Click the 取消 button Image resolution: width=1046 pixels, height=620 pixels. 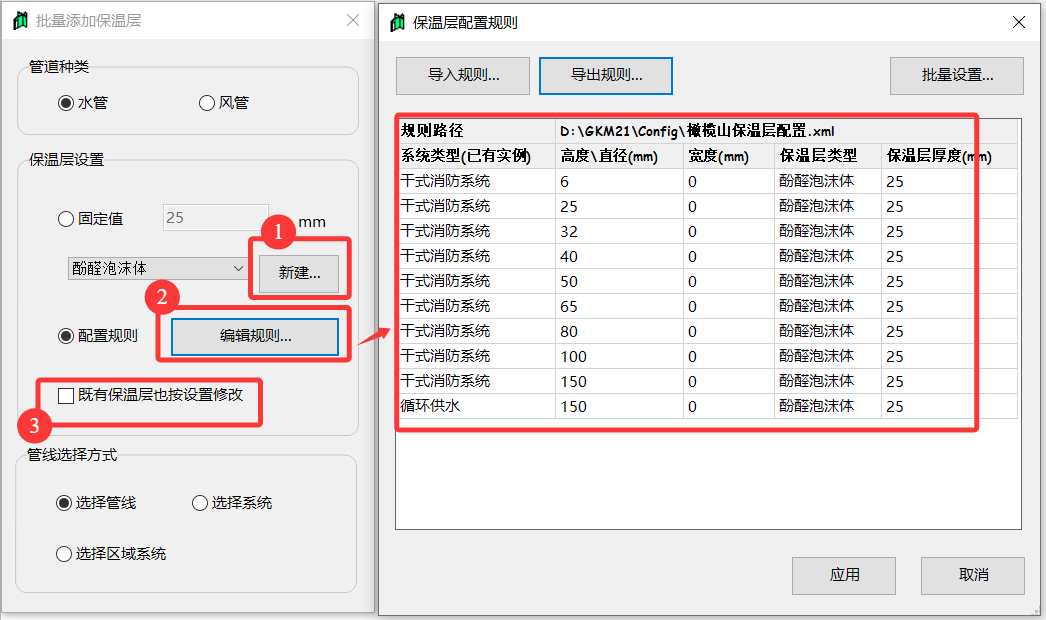point(973,575)
